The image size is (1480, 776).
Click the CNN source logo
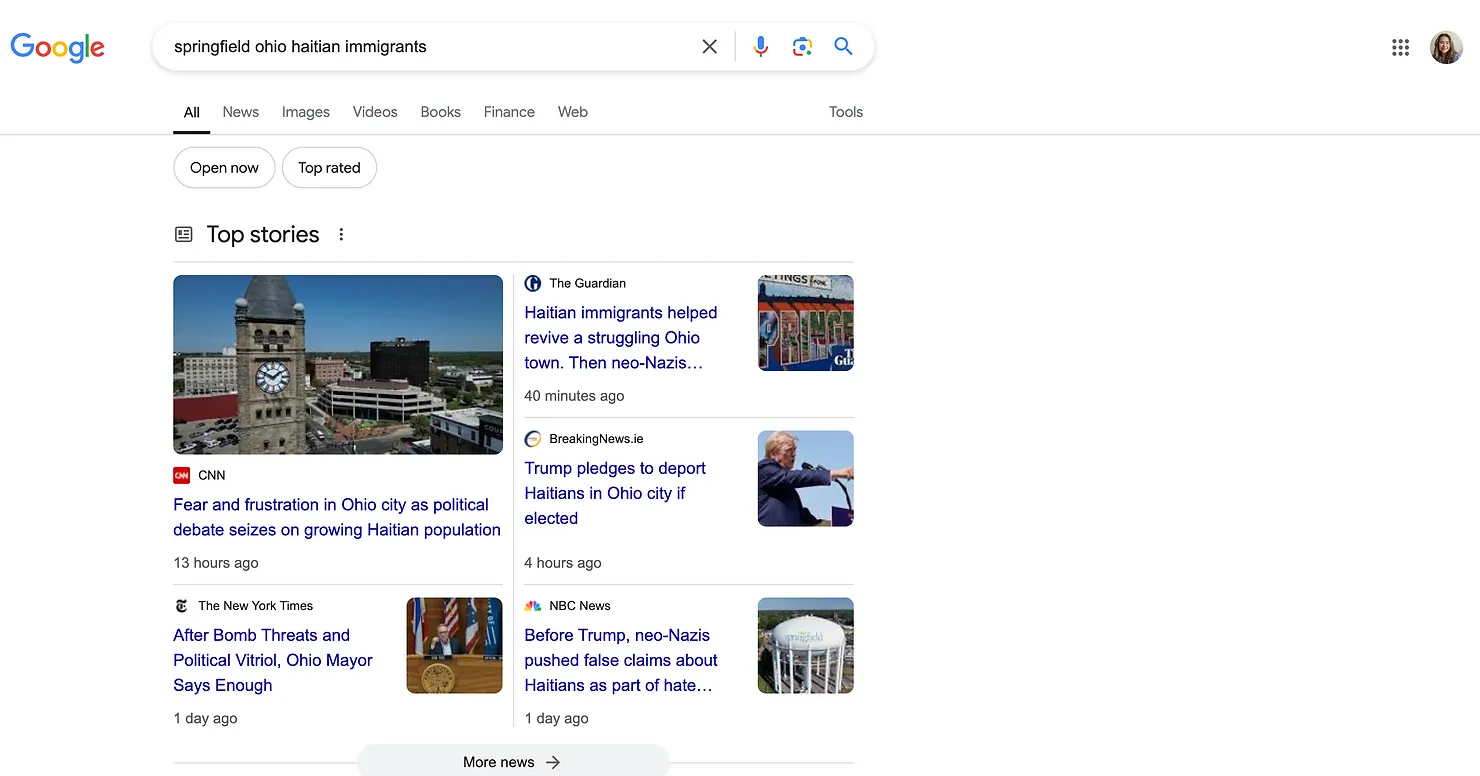point(181,475)
